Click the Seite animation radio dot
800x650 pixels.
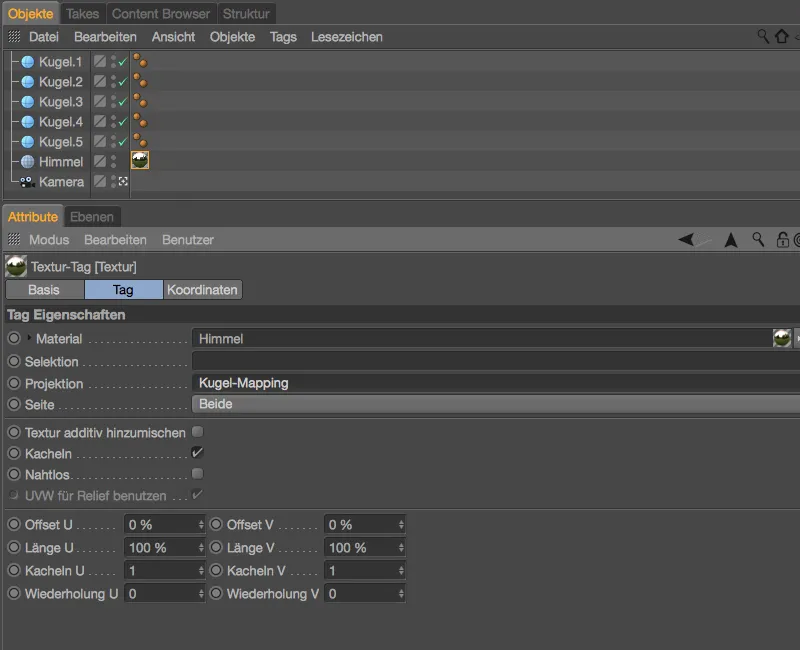[x=14, y=404]
